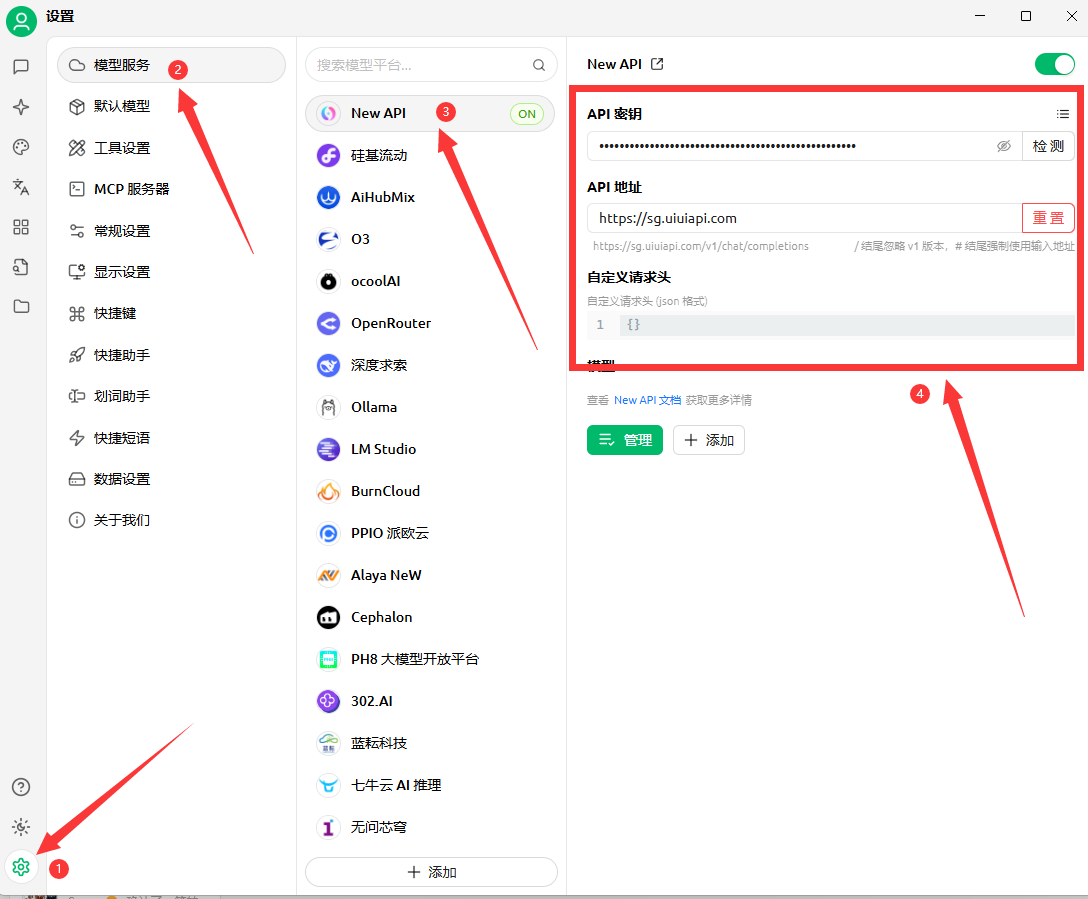Click 添加 button below provider list
The image size is (1088, 899).
click(x=431, y=872)
